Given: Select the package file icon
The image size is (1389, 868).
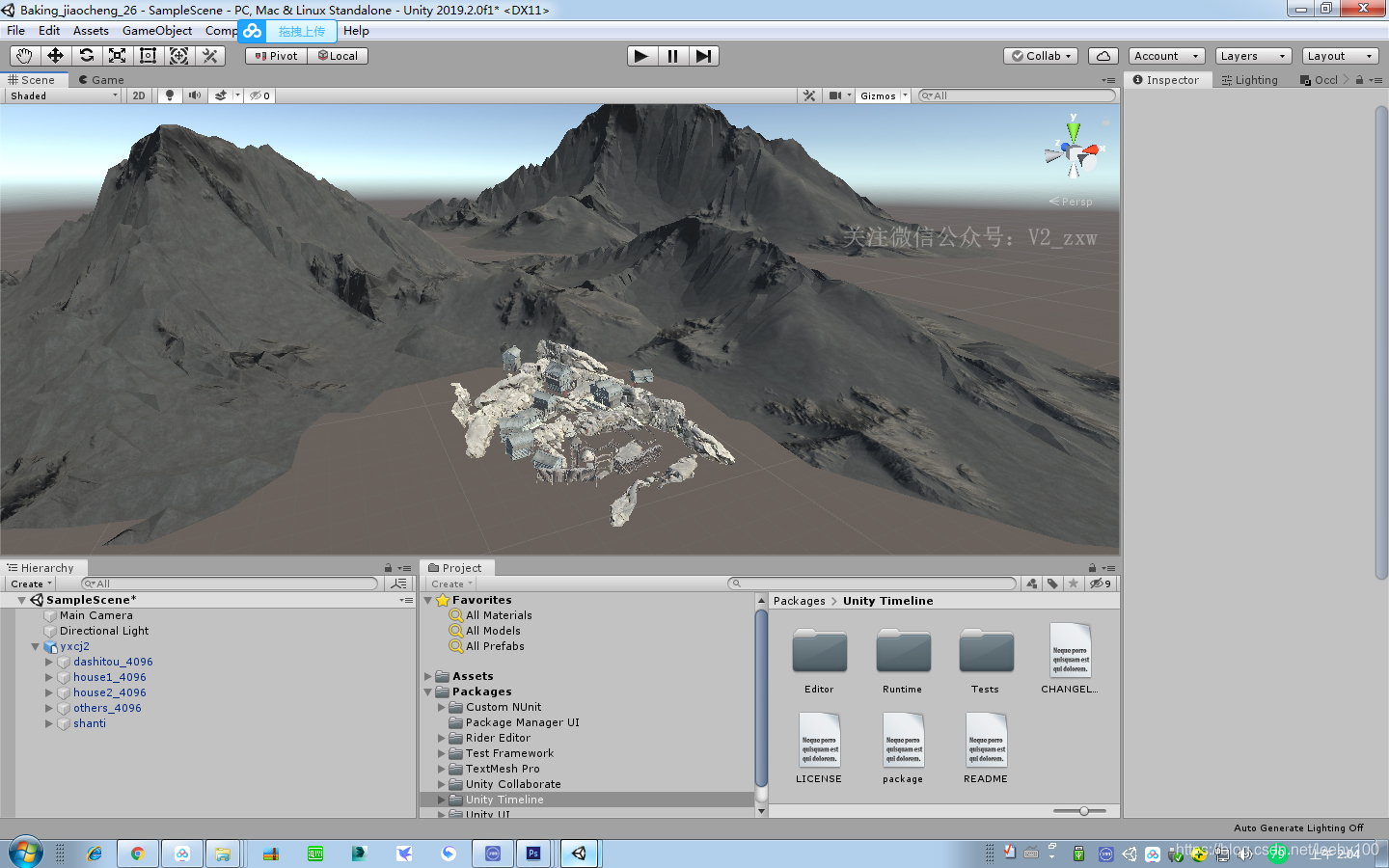Looking at the screenshot, I should click(903, 740).
